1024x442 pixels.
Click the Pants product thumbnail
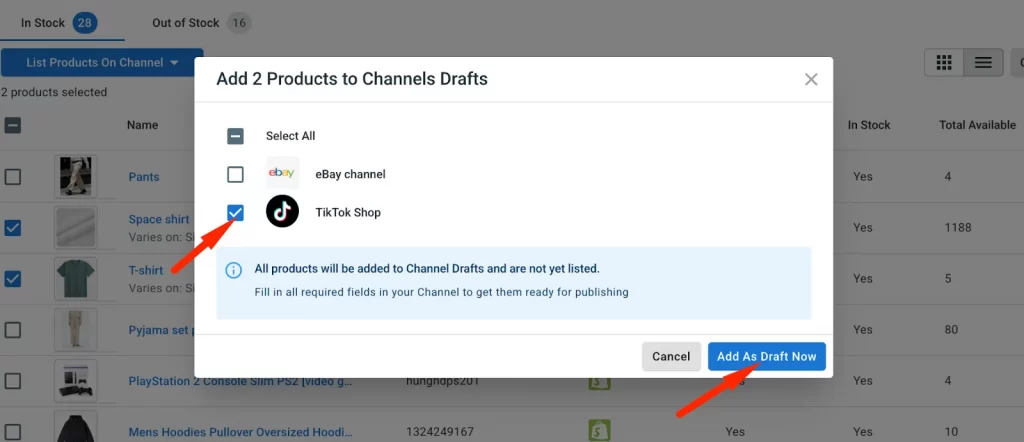click(76, 176)
